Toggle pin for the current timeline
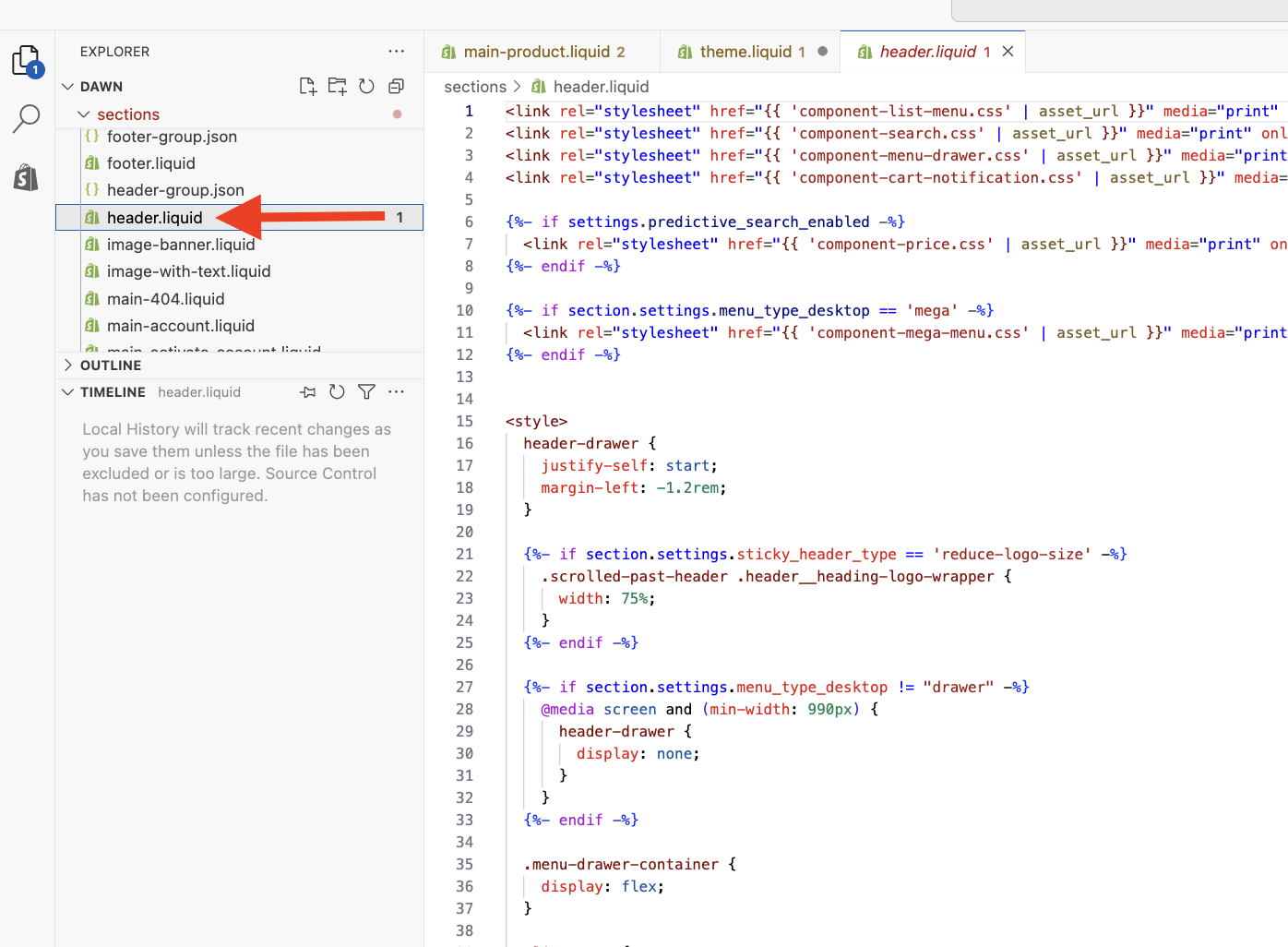This screenshot has height=947, width=1288. pyautogui.click(x=307, y=392)
